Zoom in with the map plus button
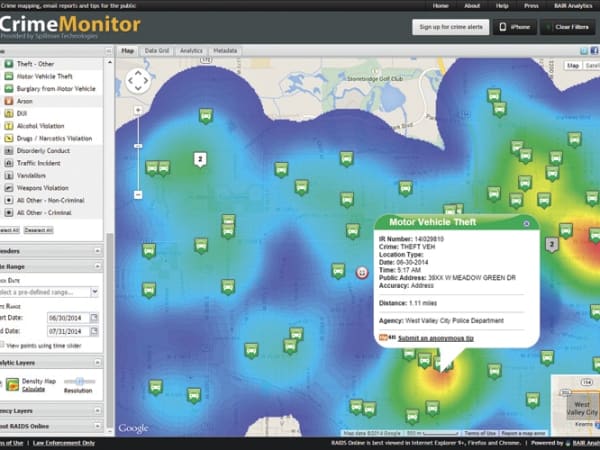The image size is (600, 450). pyautogui.click(x=138, y=108)
